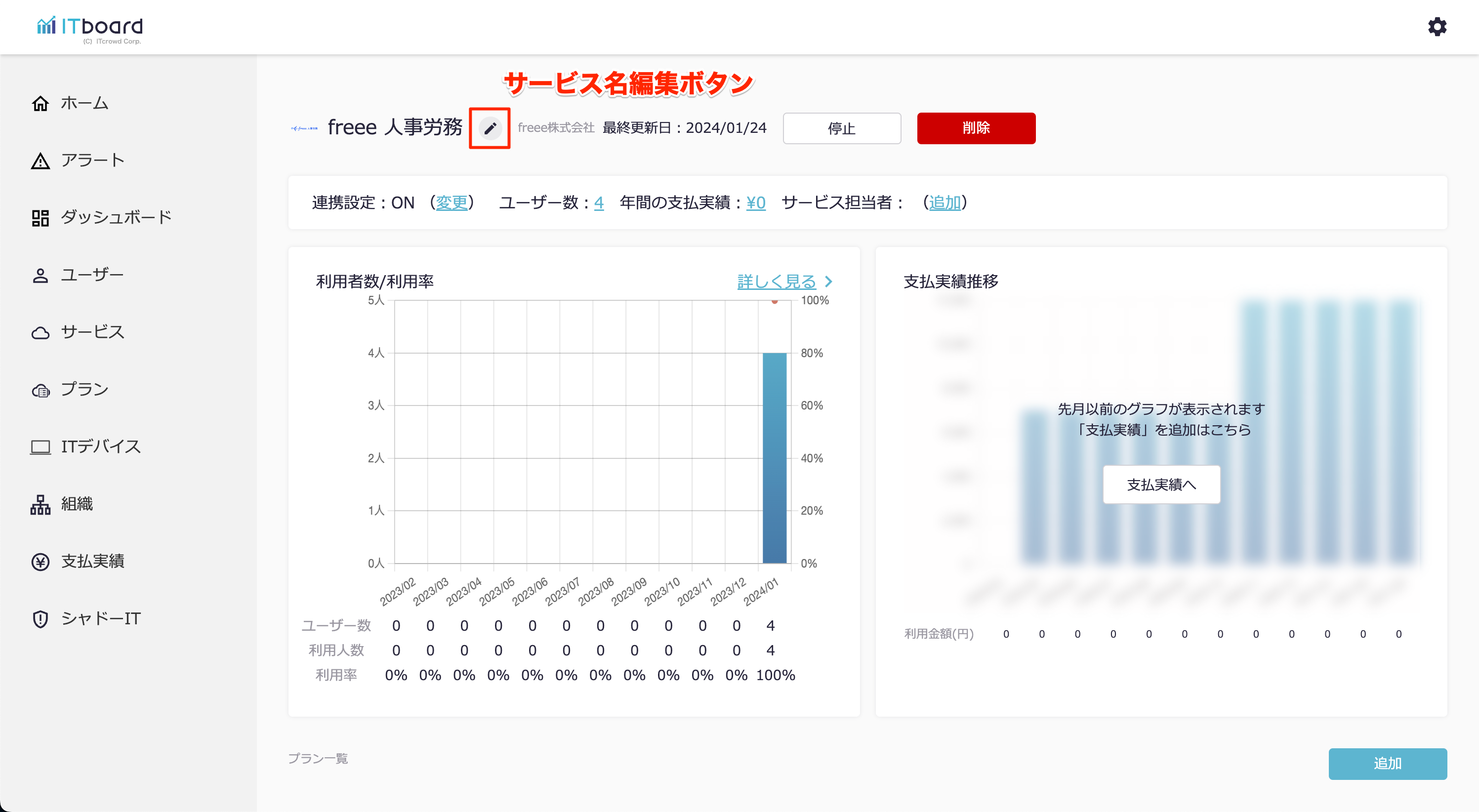1479x812 pixels.
Task: Click the Alert triangle icon in the sidebar
Action: coord(40,161)
